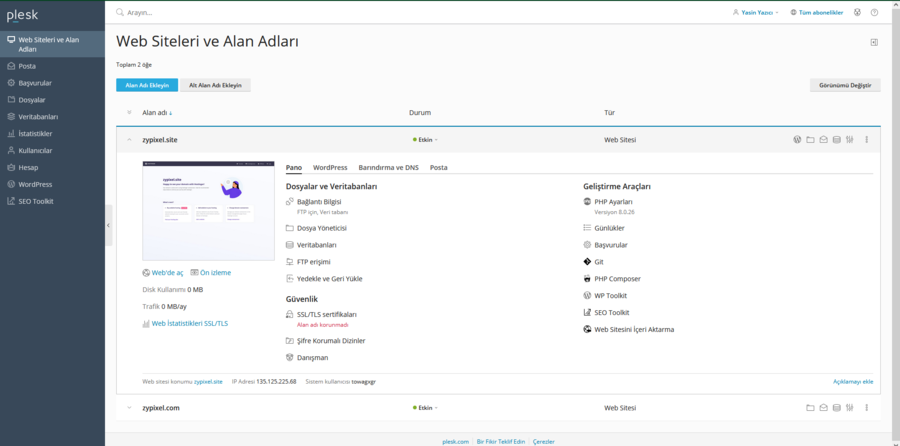Image resolution: width=900 pixels, height=446 pixels.
Task: Open hosting settings sliders icon for zypixel.site
Action: pos(849,139)
